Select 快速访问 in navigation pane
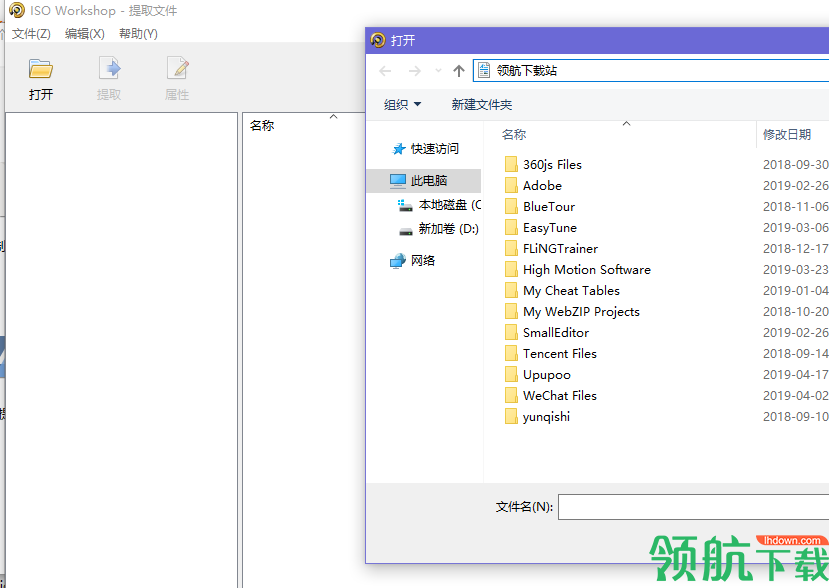The height and width of the screenshot is (588, 829). tap(435, 149)
